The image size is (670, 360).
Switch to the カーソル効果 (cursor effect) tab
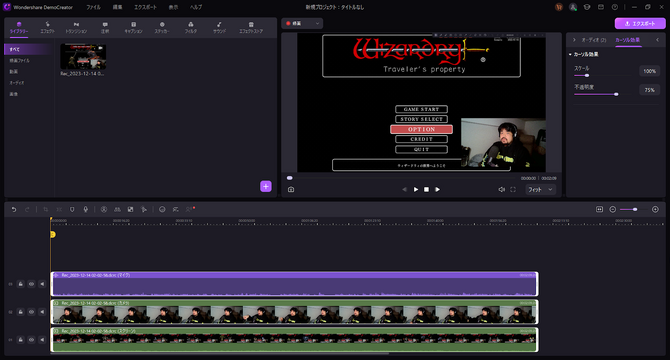pyautogui.click(x=628, y=40)
